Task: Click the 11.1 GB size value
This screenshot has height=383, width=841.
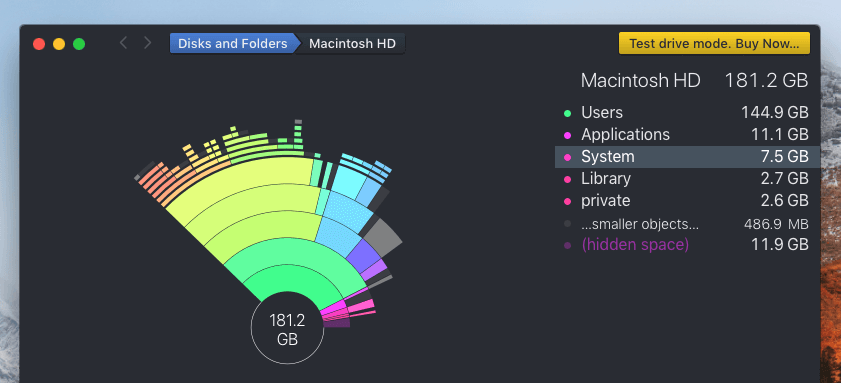Action: [x=780, y=135]
